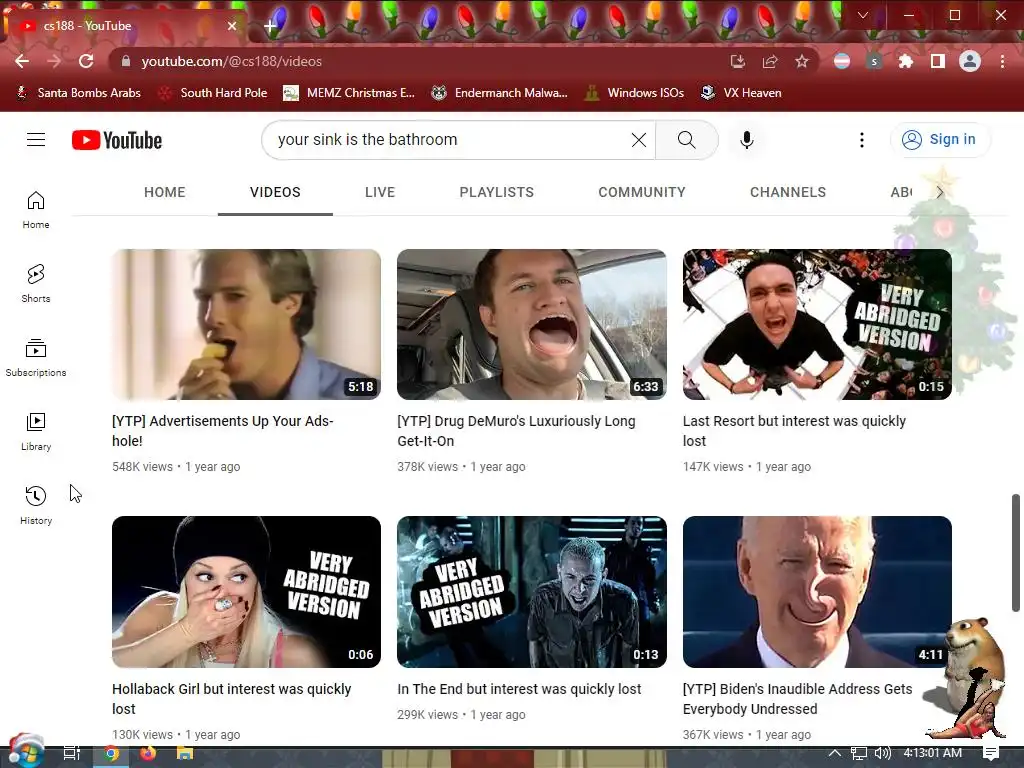This screenshot has height=768, width=1024.
Task: Reload the page
Action: tap(86, 61)
